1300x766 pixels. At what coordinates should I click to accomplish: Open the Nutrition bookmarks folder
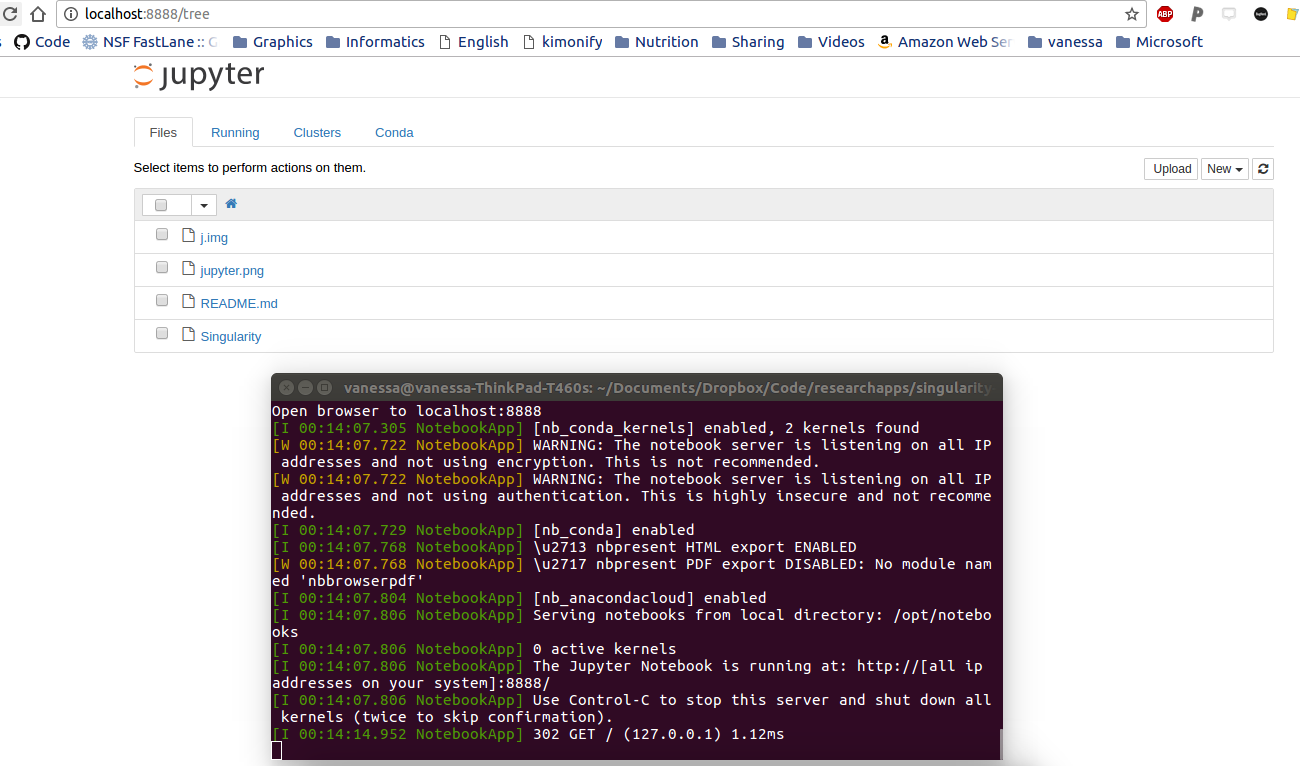point(656,42)
